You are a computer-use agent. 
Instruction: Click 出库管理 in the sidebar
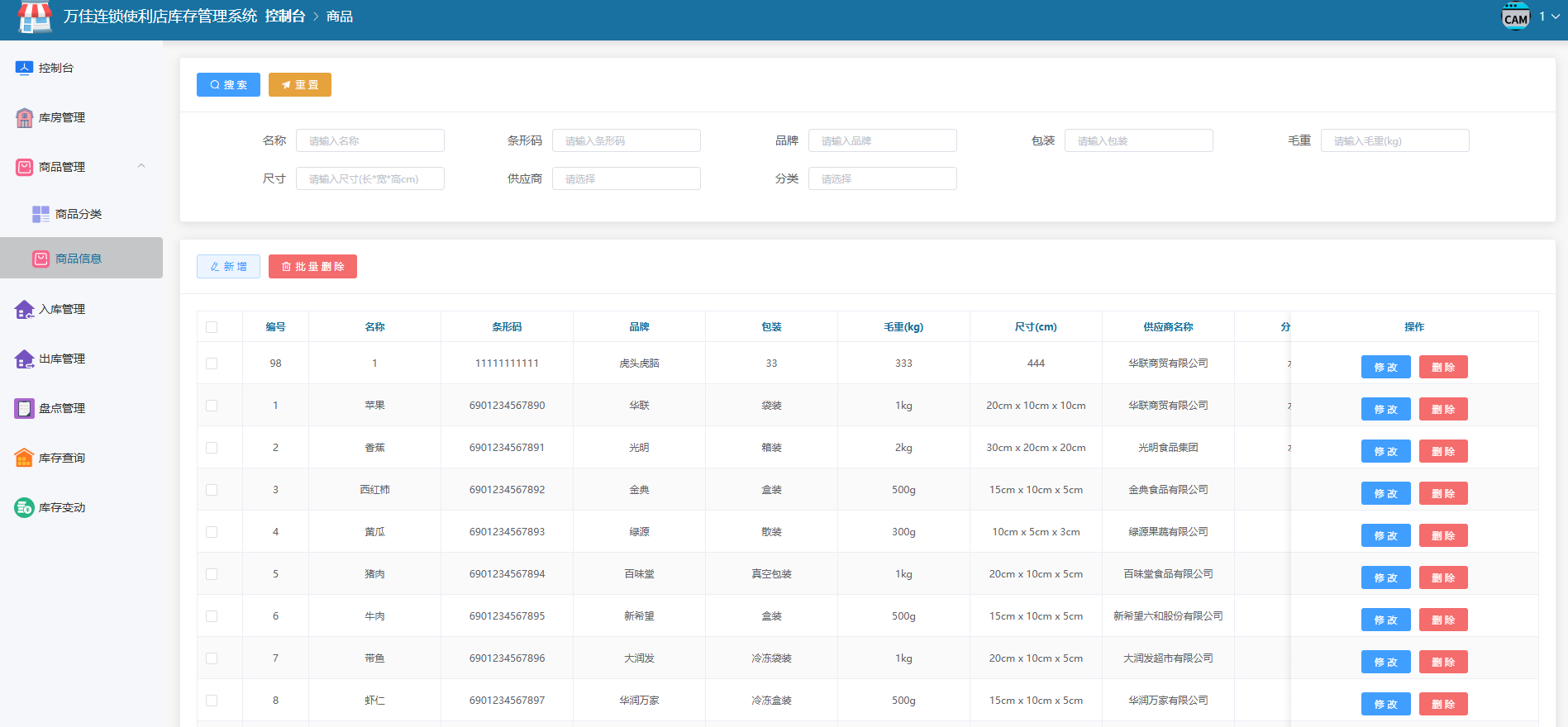click(81, 359)
